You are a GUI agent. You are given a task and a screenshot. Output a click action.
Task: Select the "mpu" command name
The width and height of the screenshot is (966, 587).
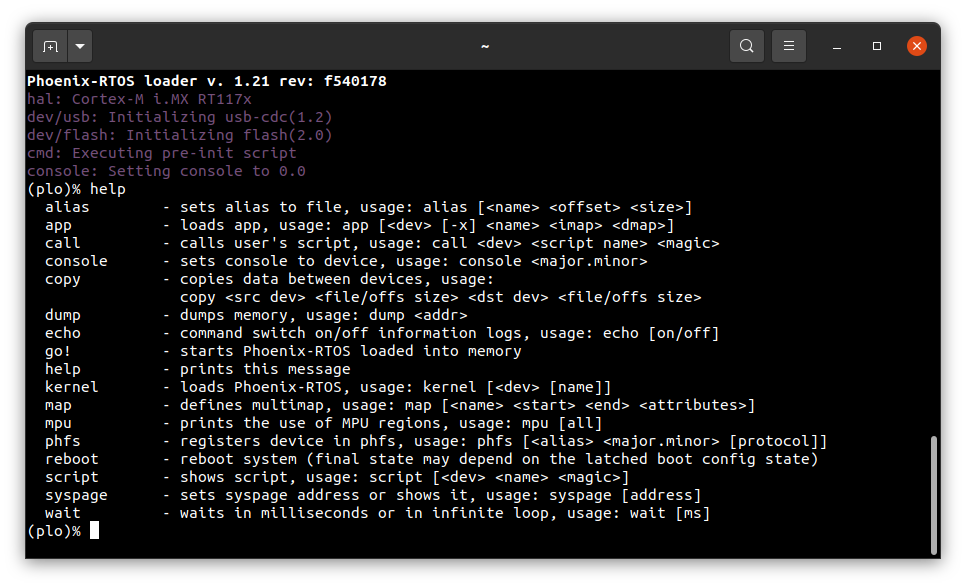58,423
